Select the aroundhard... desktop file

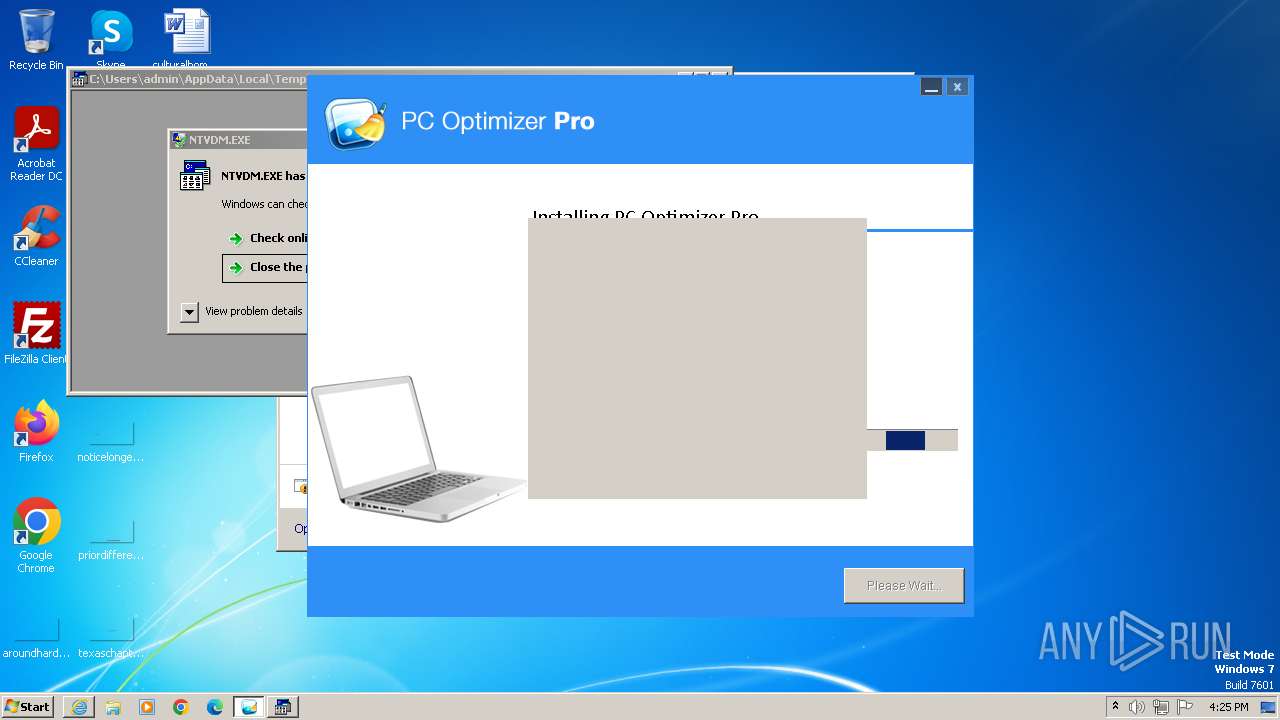coord(36,637)
